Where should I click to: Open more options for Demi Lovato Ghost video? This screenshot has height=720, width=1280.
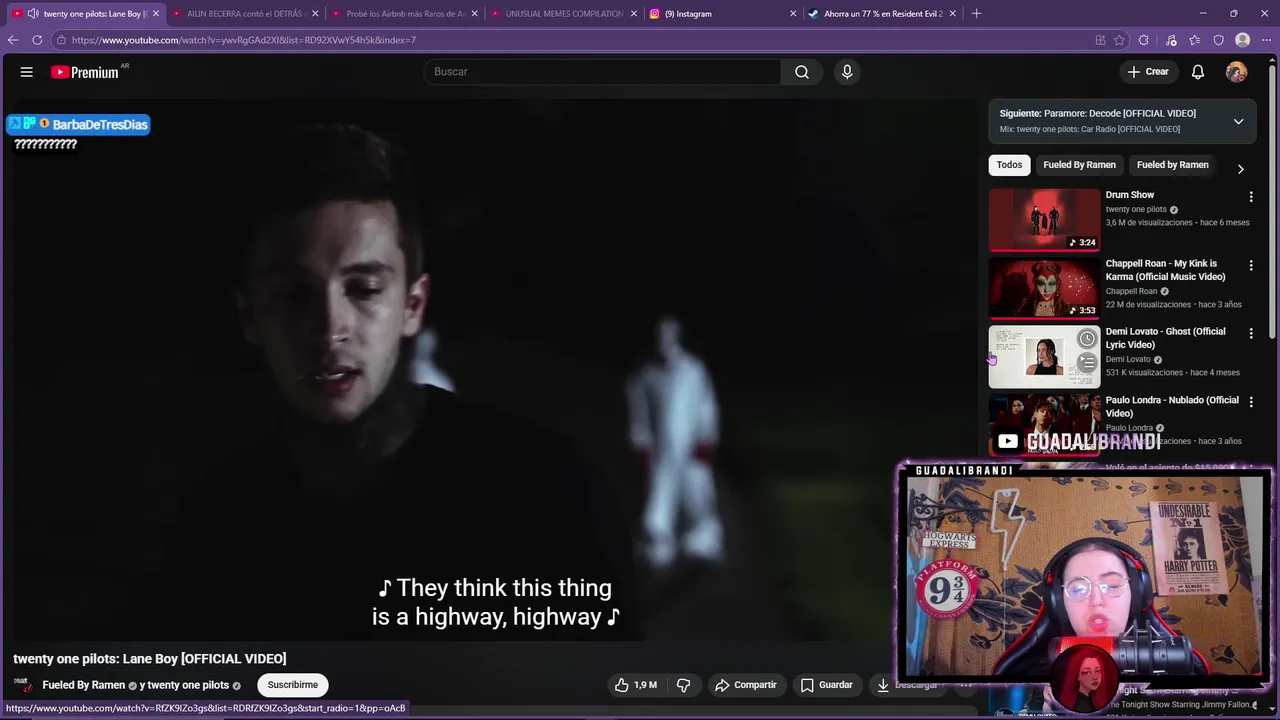tap(1250, 333)
